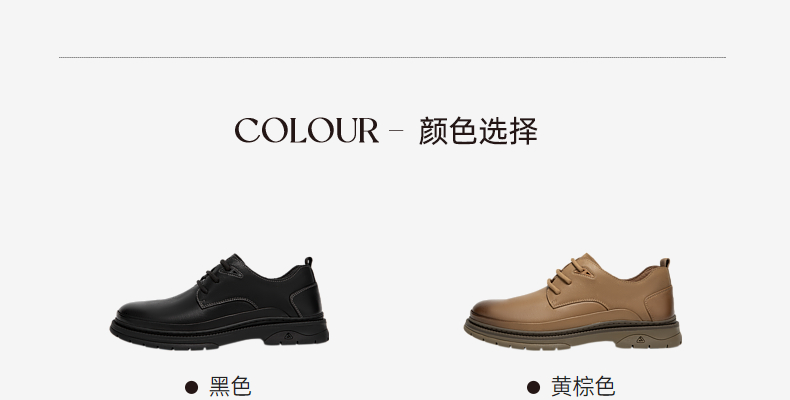Click the white-stitched side panel on black shoe
The width and height of the screenshot is (790, 400).
(x=305, y=299)
